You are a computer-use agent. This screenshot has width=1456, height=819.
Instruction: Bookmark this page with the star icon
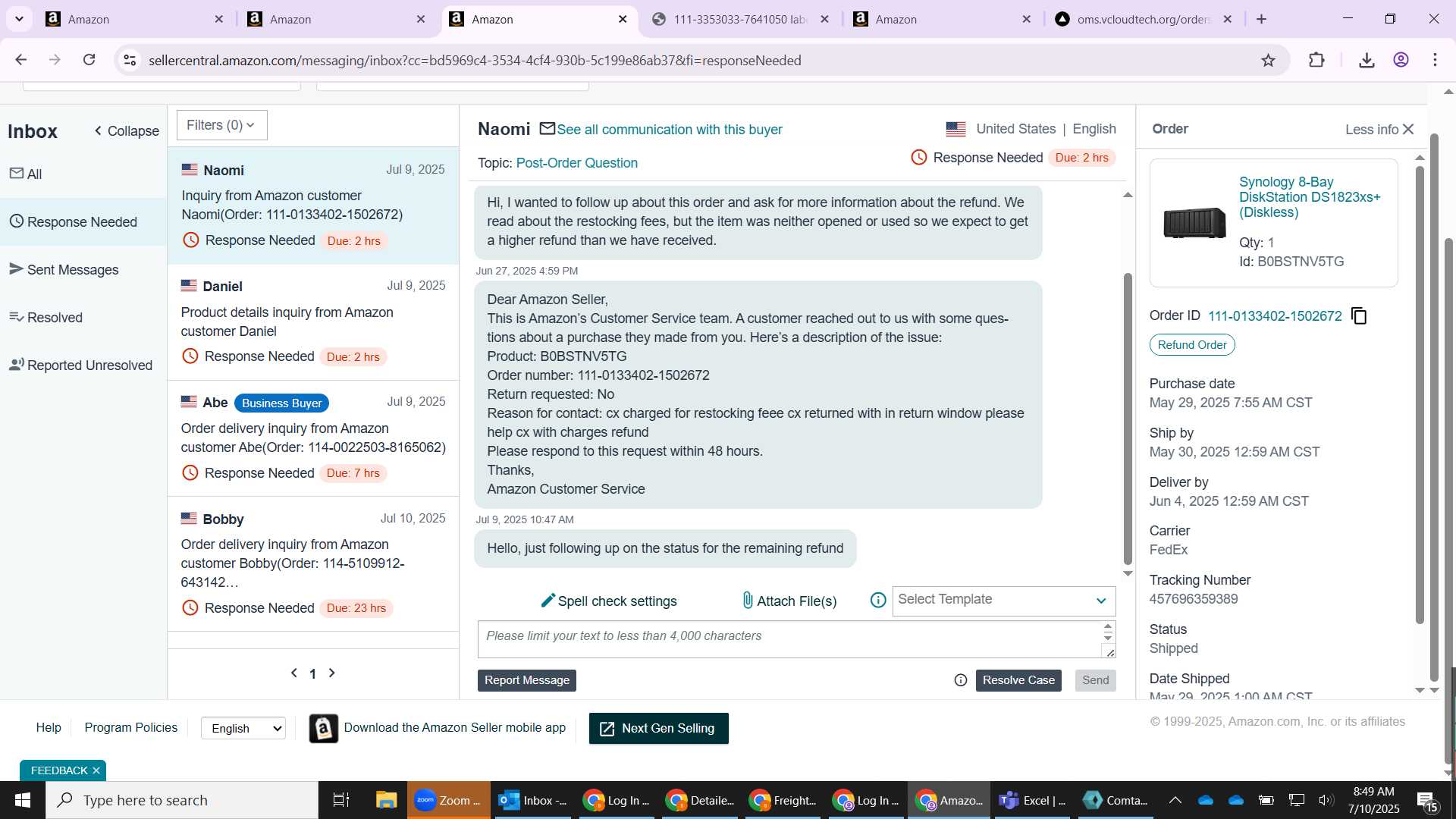(x=1268, y=60)
